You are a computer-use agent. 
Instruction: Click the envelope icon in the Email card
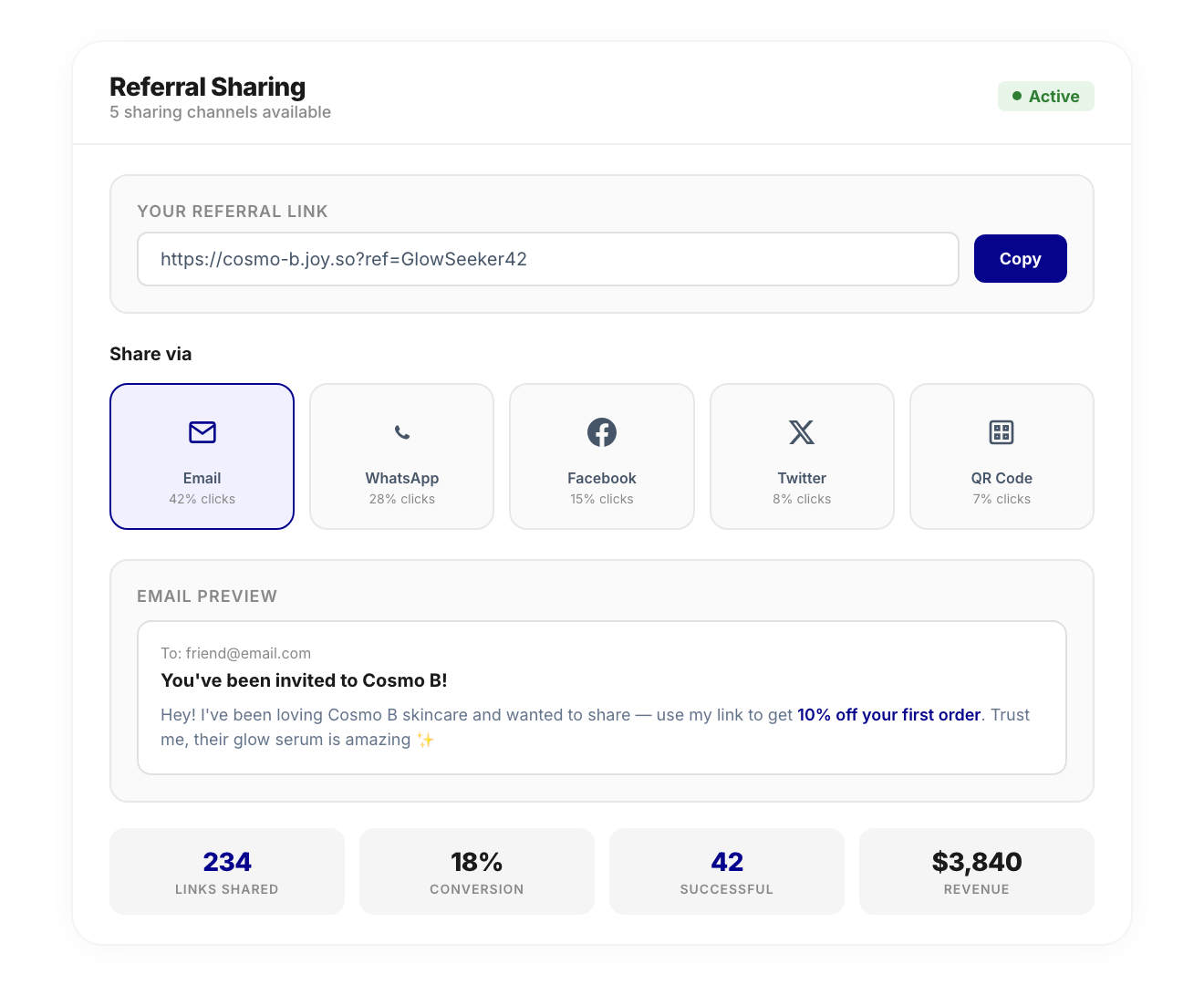point(202,432)
